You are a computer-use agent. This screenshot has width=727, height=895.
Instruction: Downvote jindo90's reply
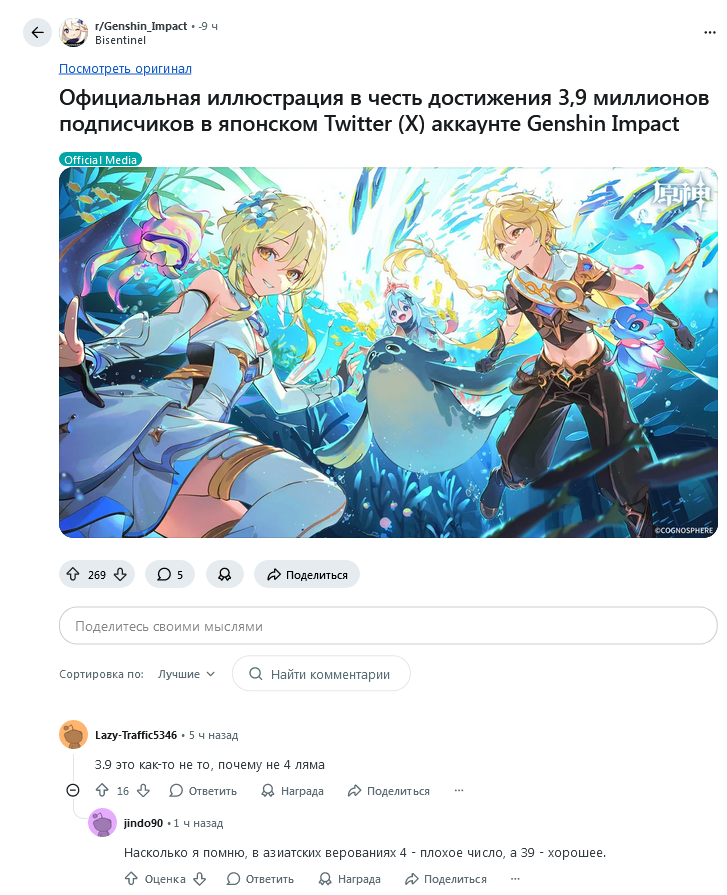point(199,878)
